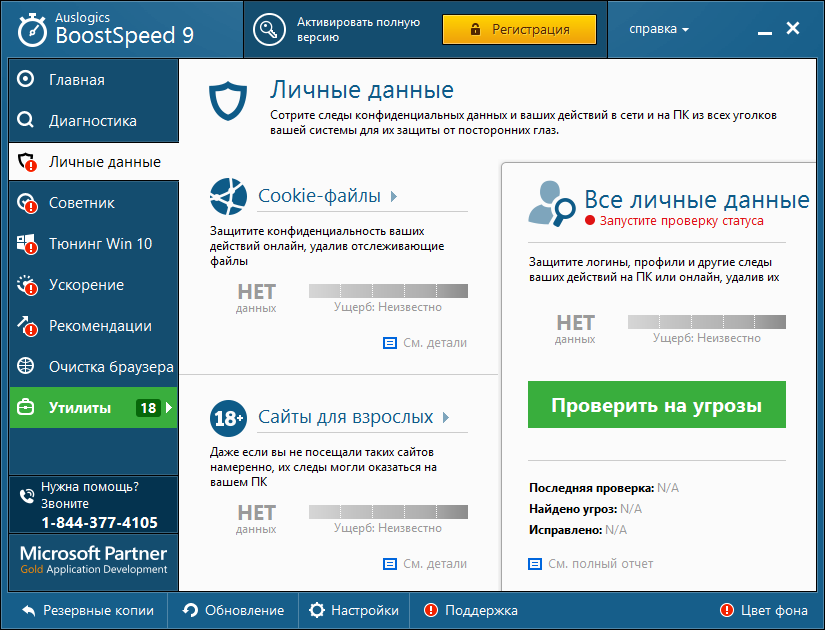Screen dimensions: 825x630
Task: Click the 18 badge on Утилиты
Action: coord(148,407)
